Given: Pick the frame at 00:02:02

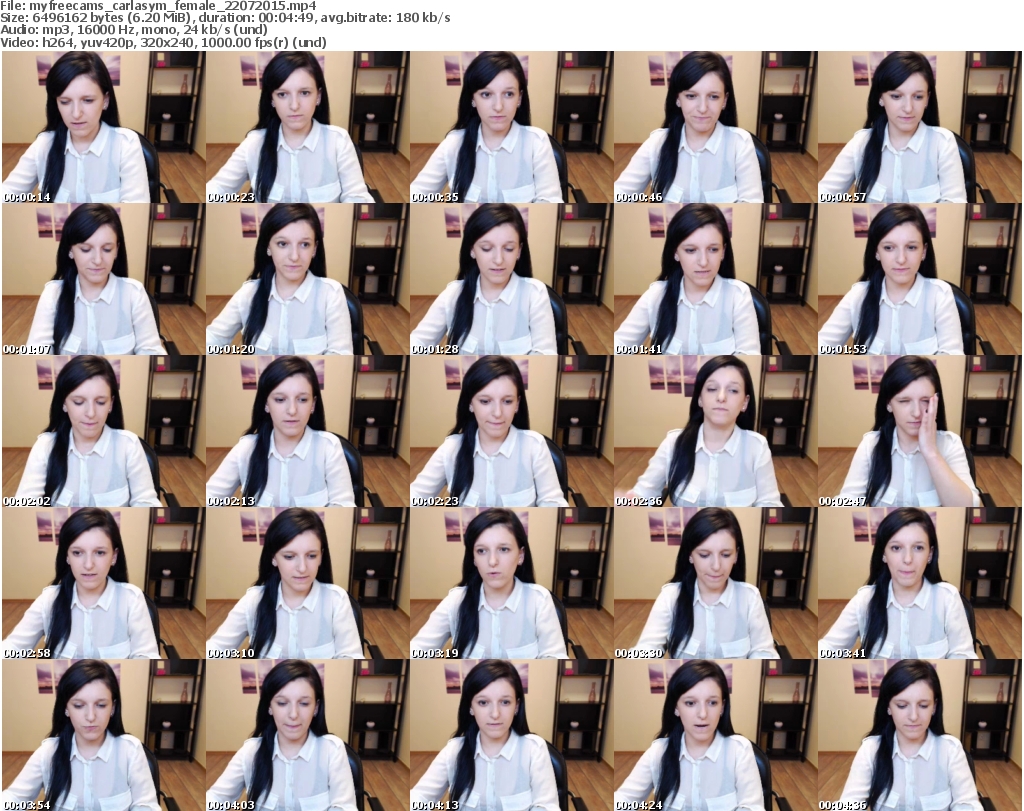Looking at the screenshot, I should (x=104, y=431).
